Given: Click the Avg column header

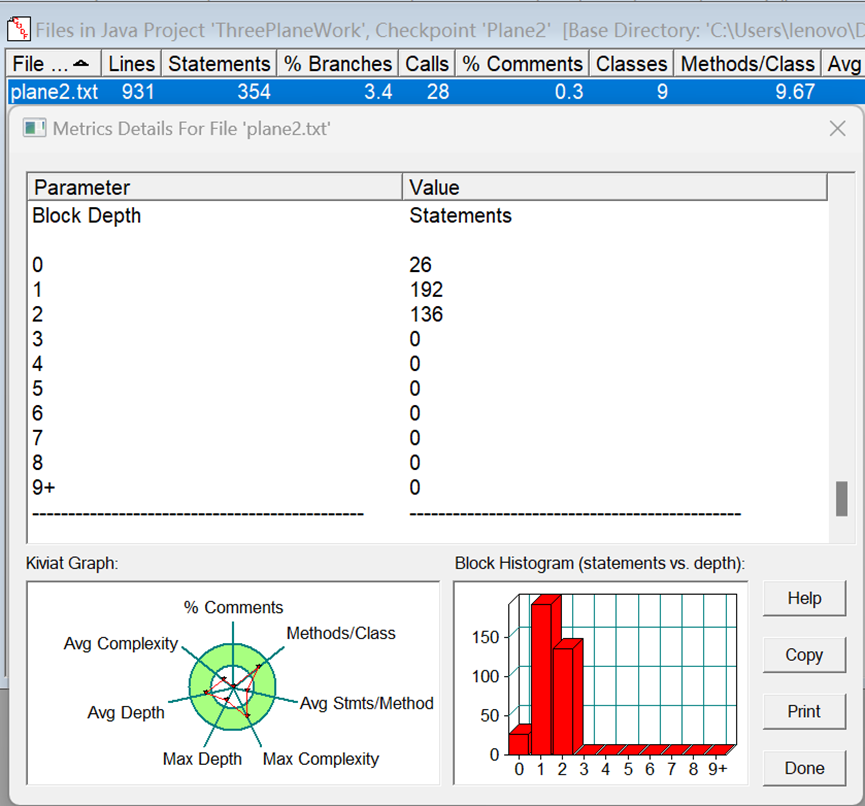Looking at the screenshot, I should [843, 64].
